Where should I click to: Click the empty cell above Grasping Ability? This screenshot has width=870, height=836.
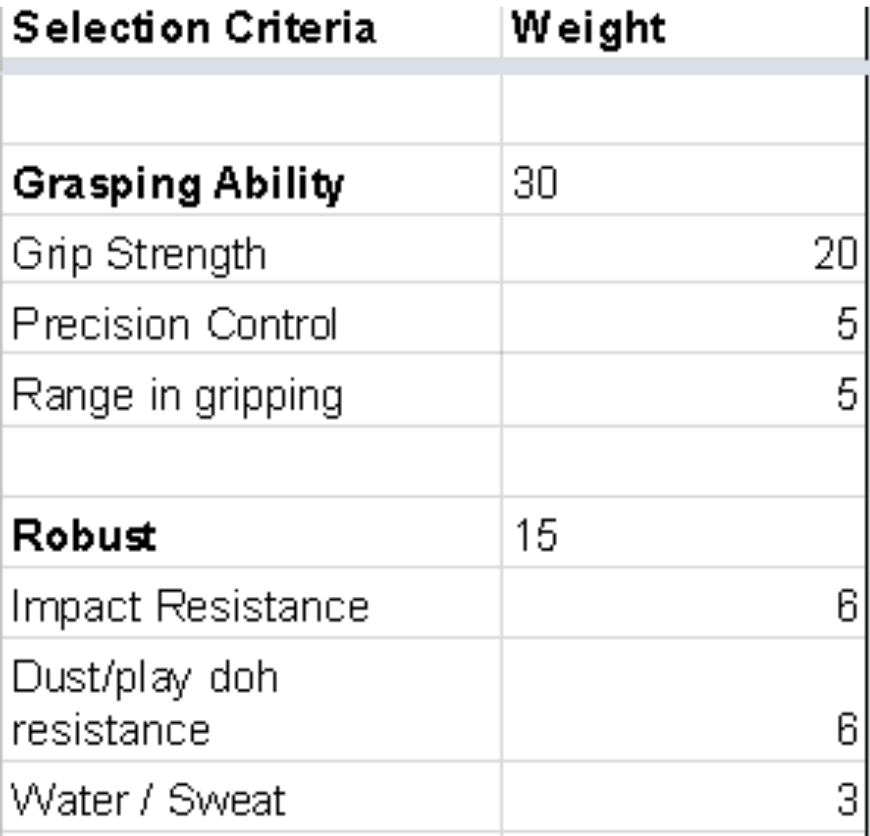pyautogui.click(x=251, y=109)
